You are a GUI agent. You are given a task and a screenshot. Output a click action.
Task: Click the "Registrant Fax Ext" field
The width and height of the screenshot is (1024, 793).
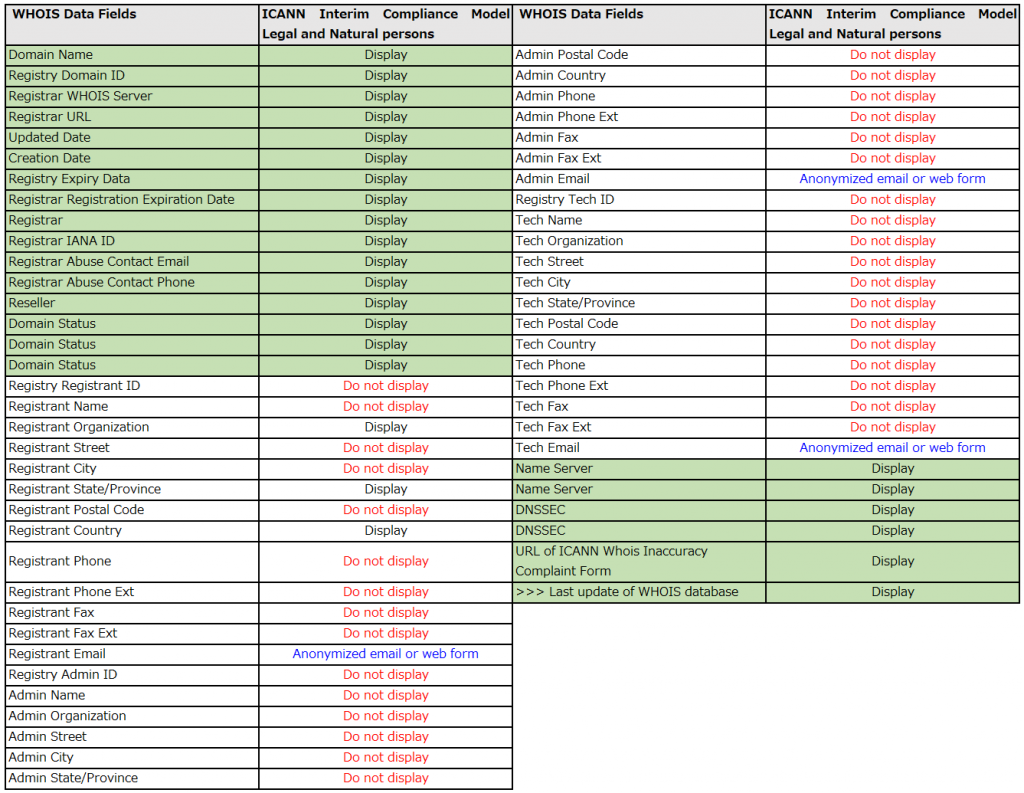(x=132, y=634)
